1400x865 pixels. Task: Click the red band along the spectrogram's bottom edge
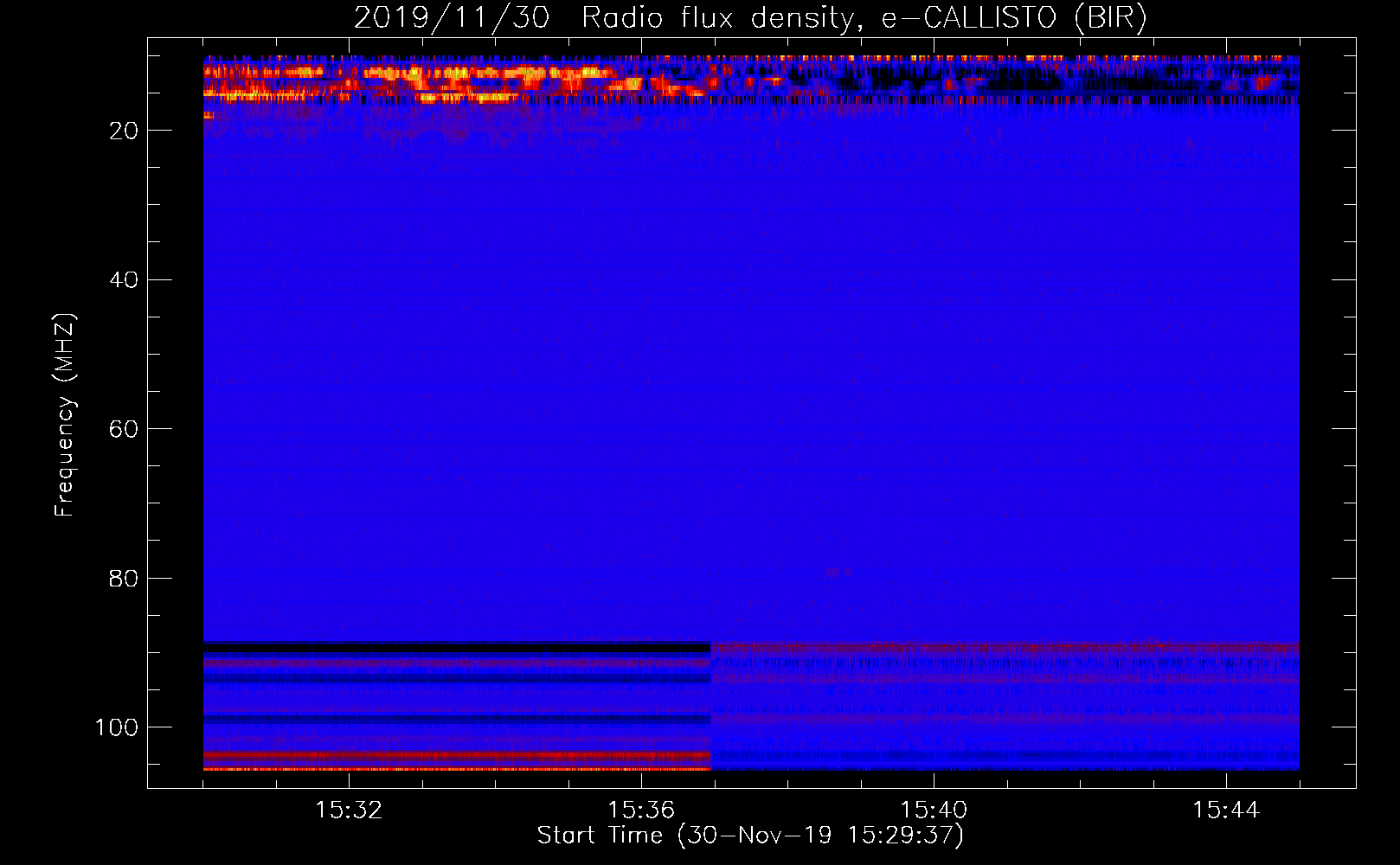[x=457, y=768]
